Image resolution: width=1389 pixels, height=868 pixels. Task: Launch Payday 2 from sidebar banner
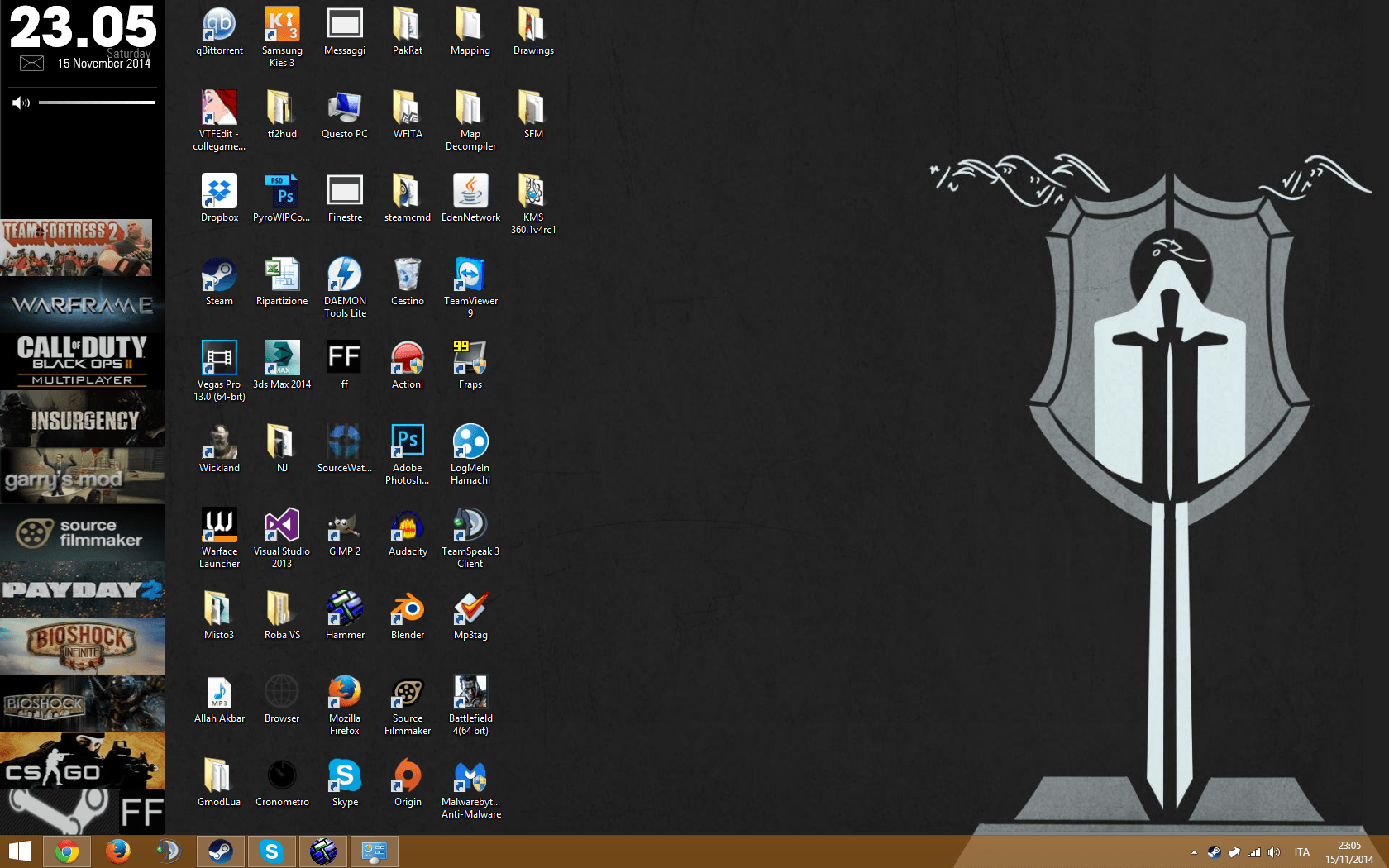pyautogui.click(x=83, y=590)
